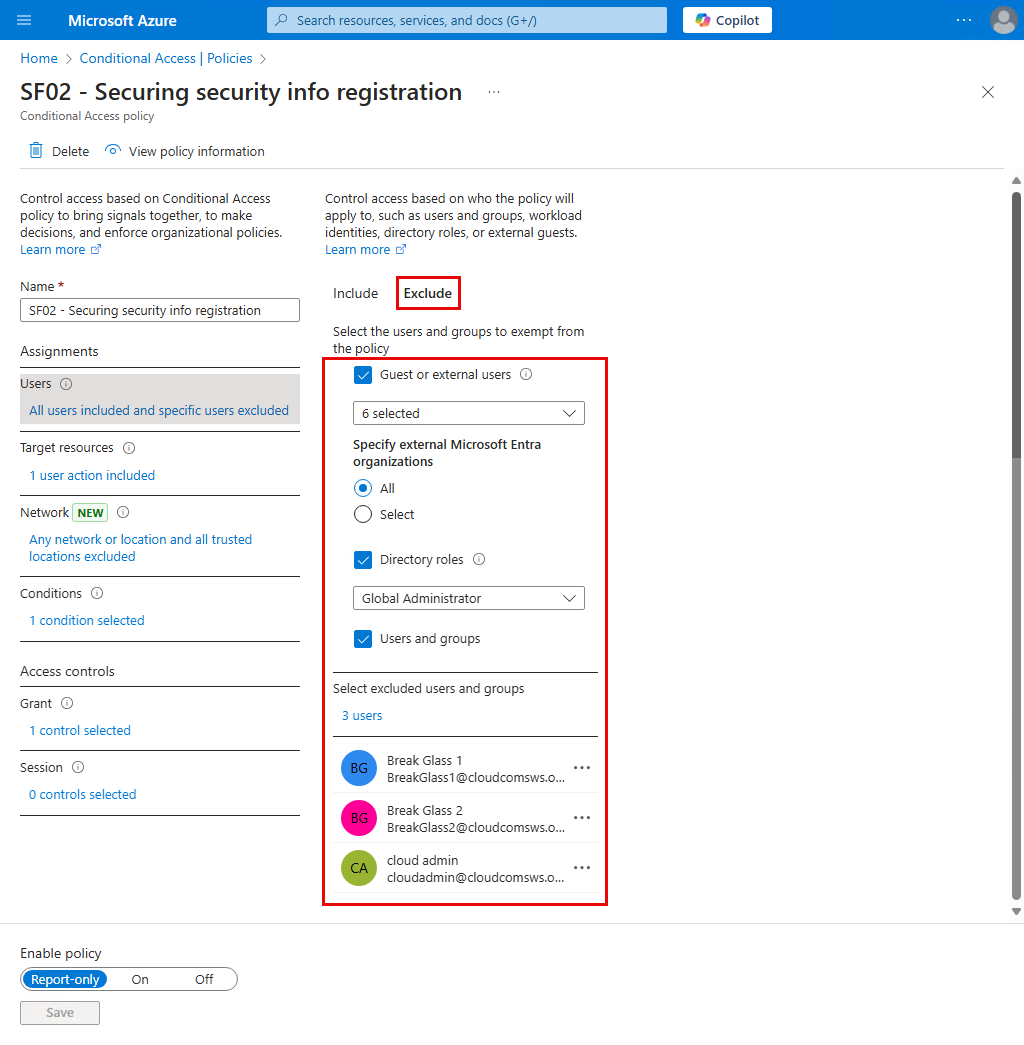The width and height of the screenshot is (1024, 1045).
Task: Click info icon next to Directory roles
Action: (x=479, y=560)
